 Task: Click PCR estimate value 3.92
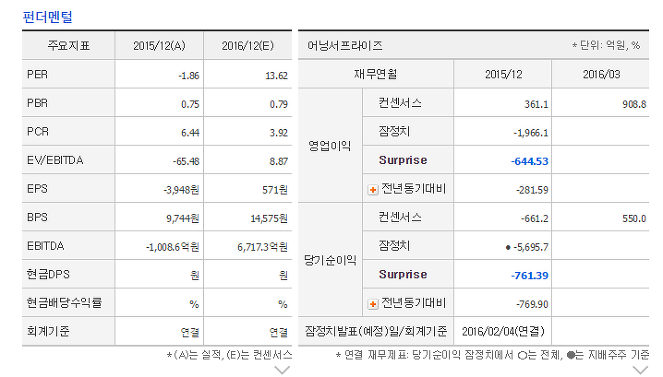(x=279, y=133)
